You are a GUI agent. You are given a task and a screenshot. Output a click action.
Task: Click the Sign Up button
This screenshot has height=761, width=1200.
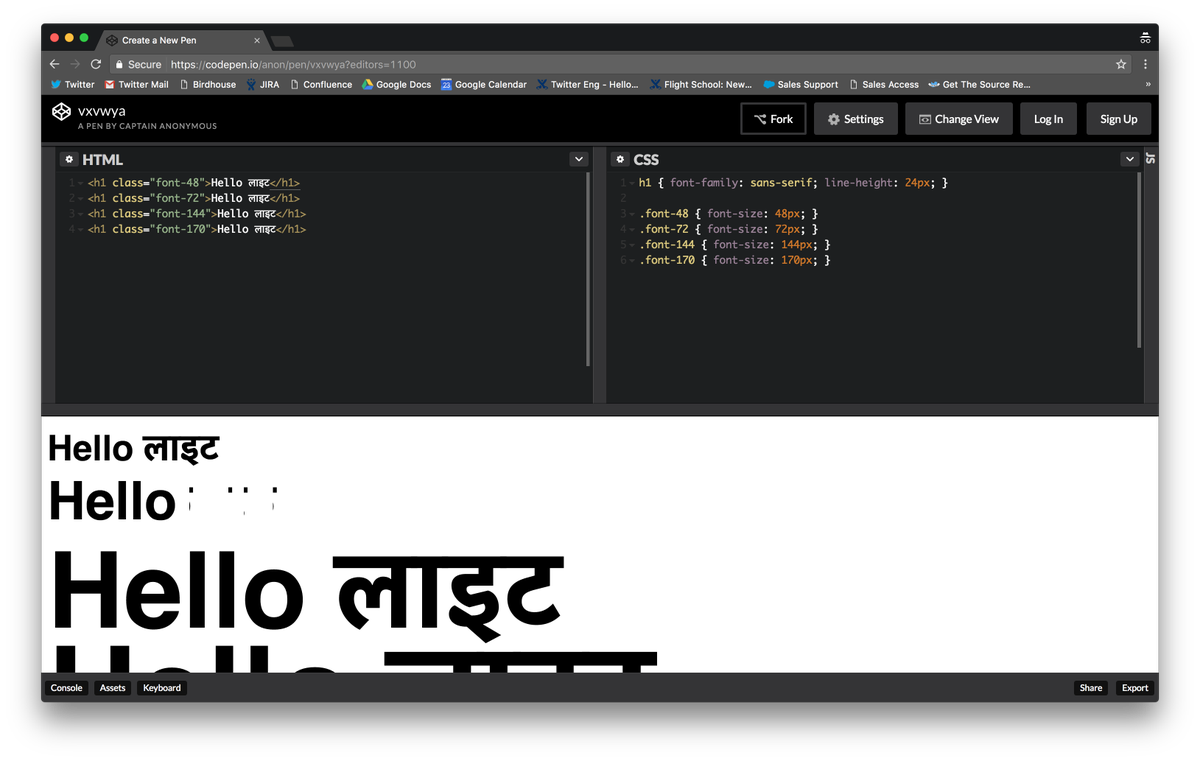point(1118,119)
